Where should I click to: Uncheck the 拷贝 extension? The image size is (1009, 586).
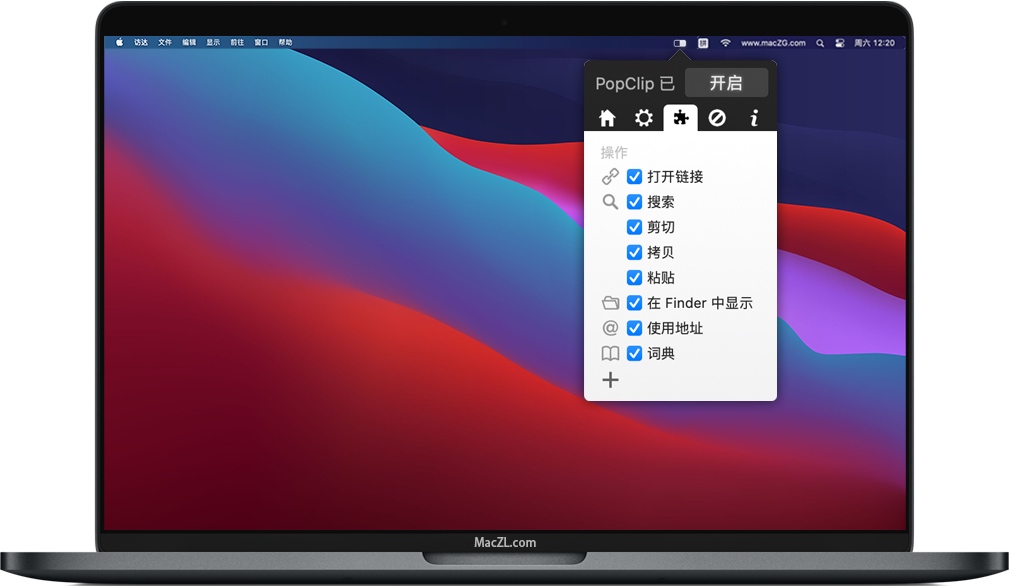634,252
